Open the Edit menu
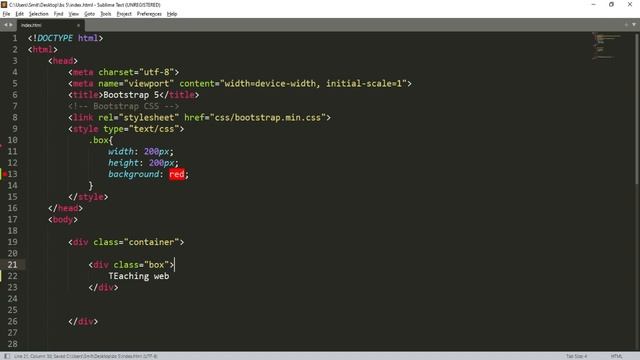 (x=19, y=14)
